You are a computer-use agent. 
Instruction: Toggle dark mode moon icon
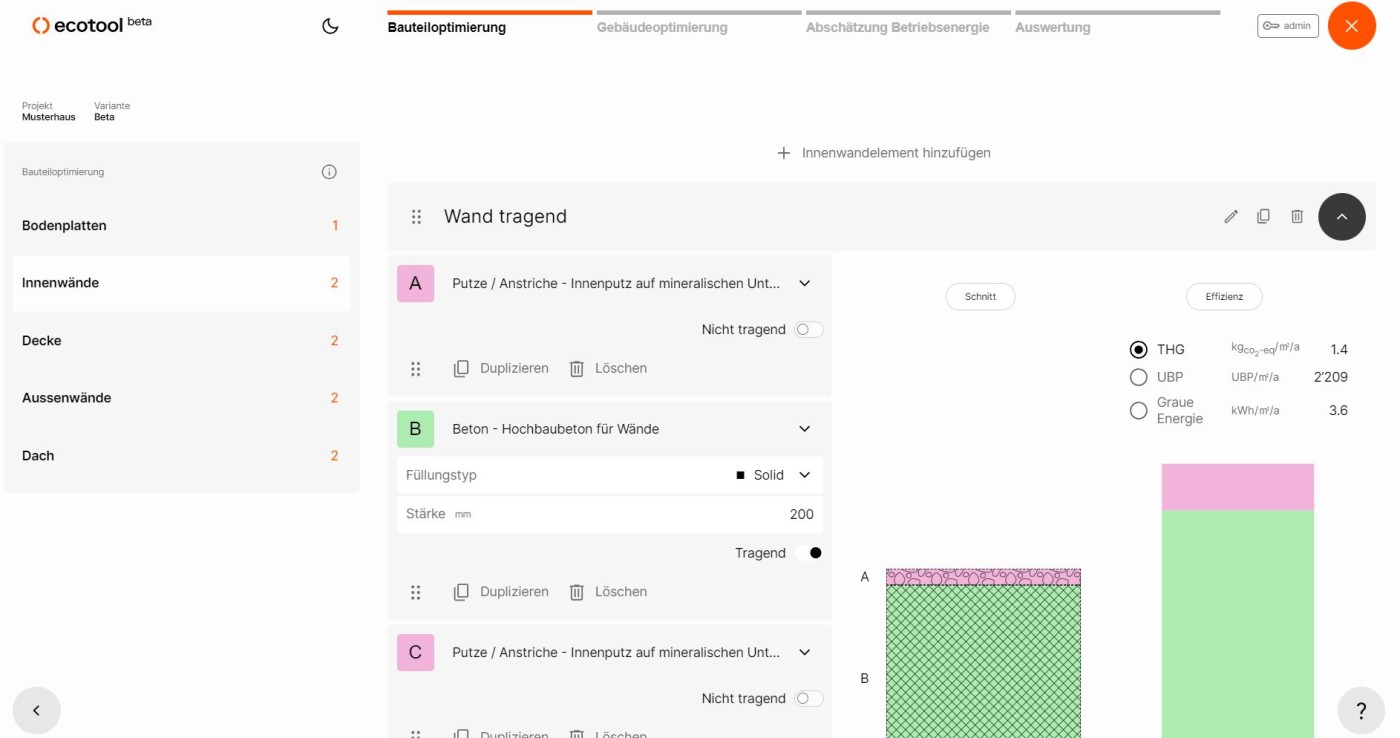[330, 27]
